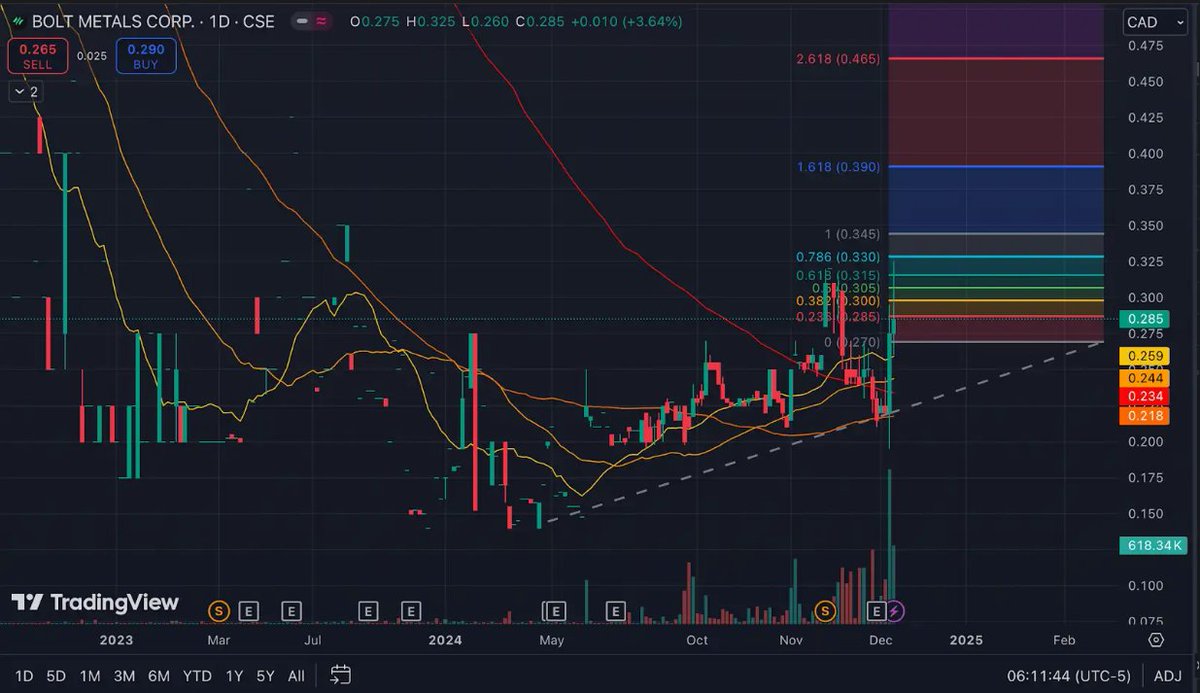Image resolution: width=1200 pixels, height=693 pixels.
Task: Click the E marker beside the lightning icon
Action: coord(877,610)
